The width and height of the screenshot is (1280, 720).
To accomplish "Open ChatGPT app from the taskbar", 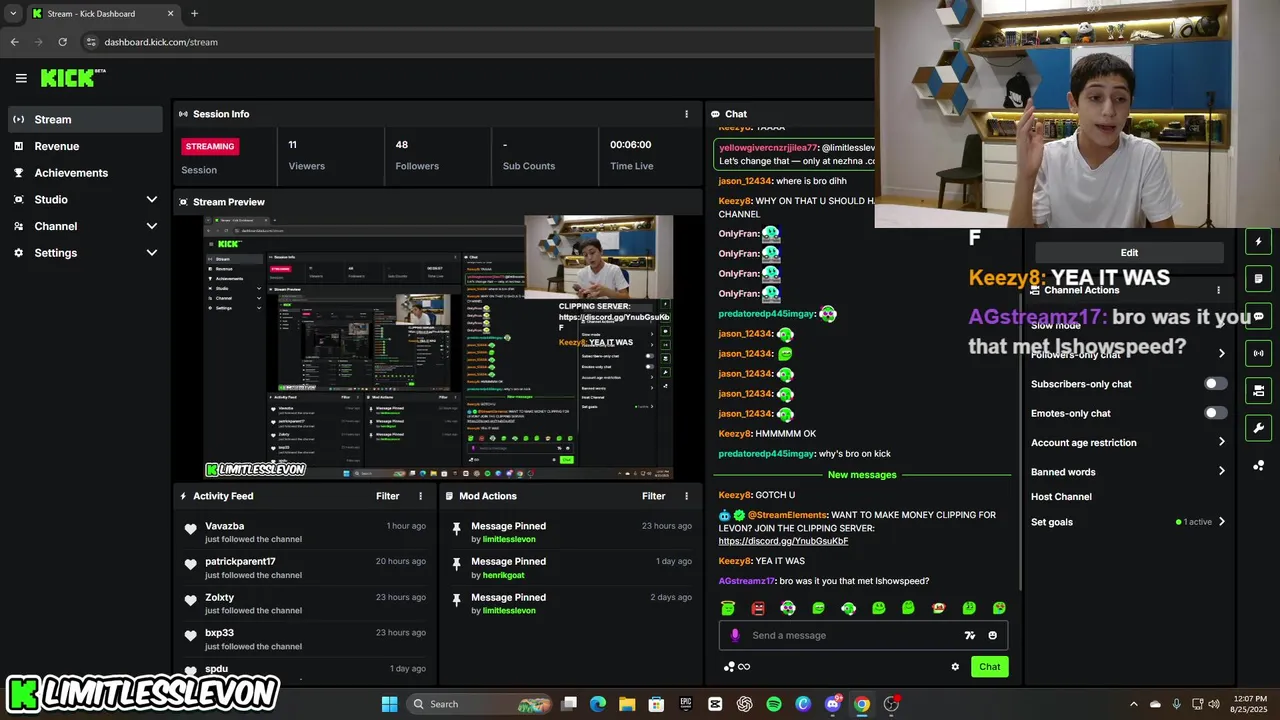I will 745,704.
